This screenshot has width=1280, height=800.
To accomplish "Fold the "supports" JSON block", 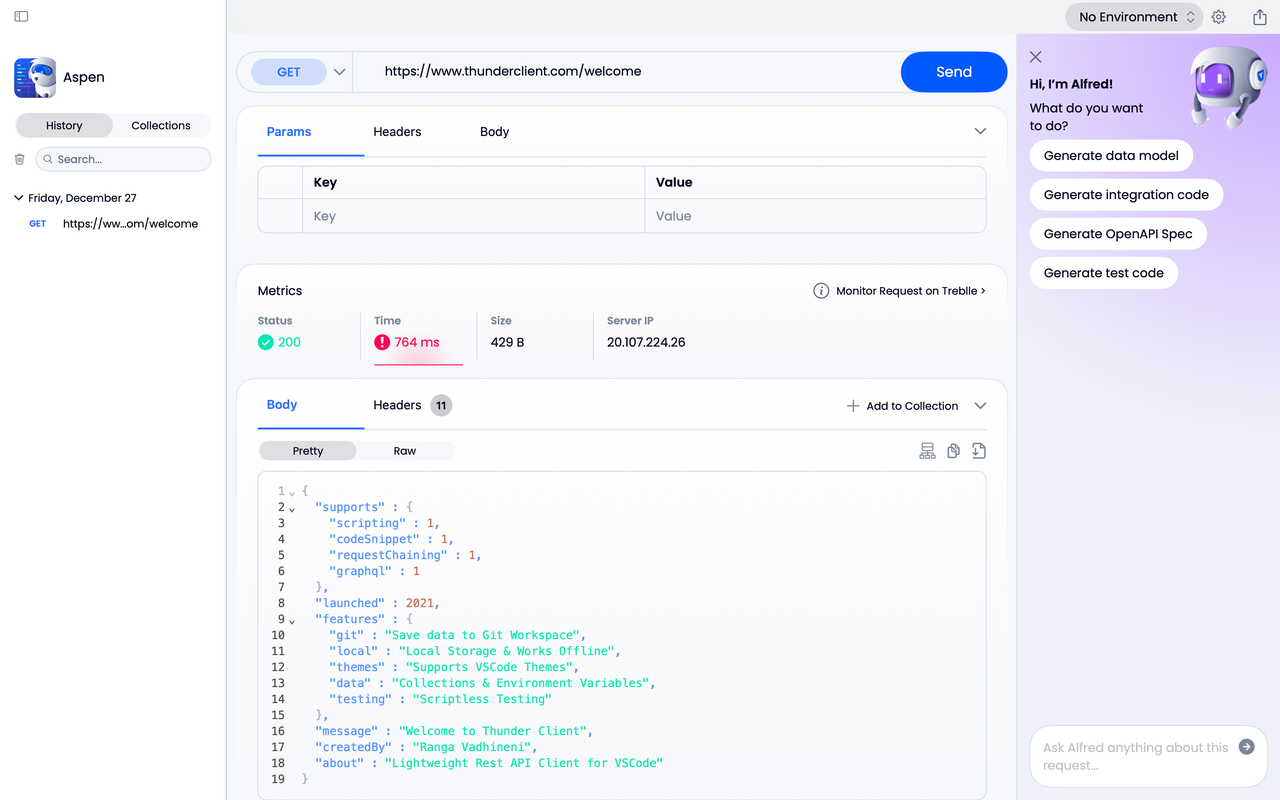I will [x=292, y=508].
